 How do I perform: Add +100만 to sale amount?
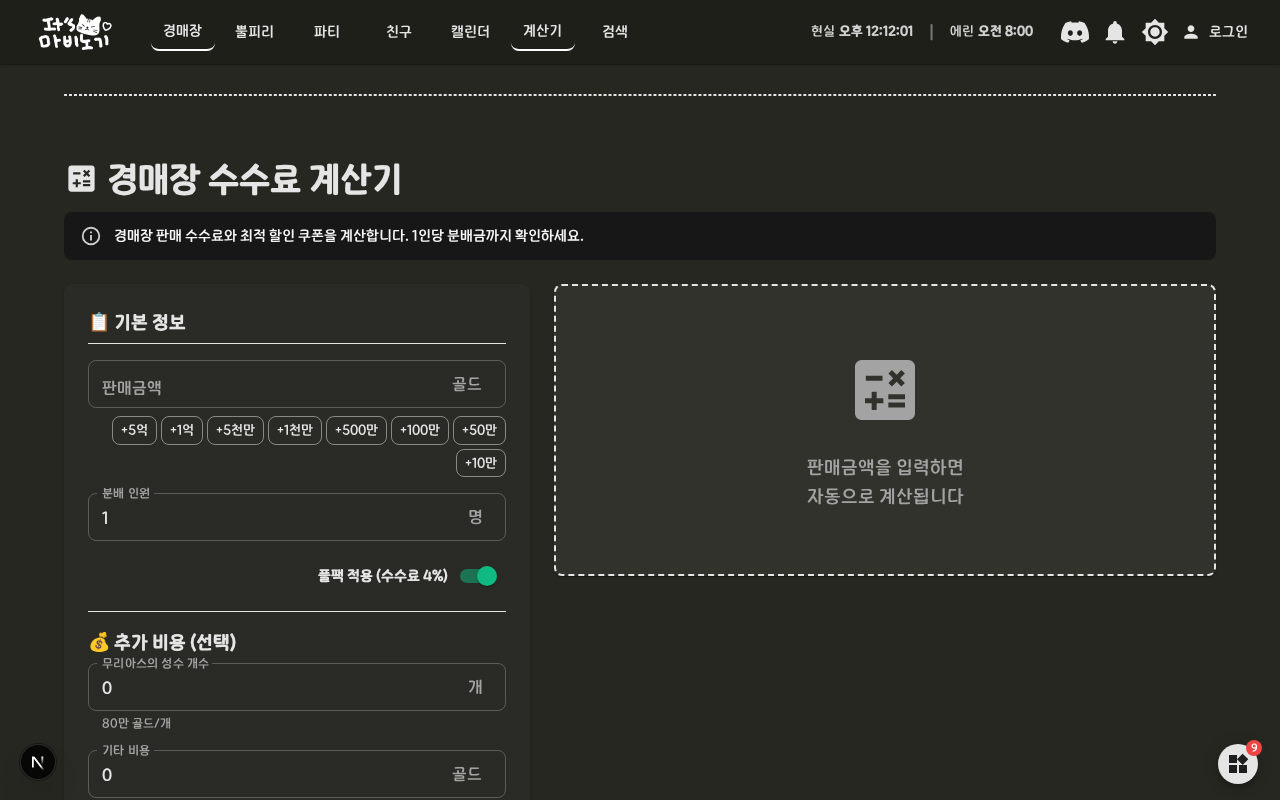coord(420,430)
